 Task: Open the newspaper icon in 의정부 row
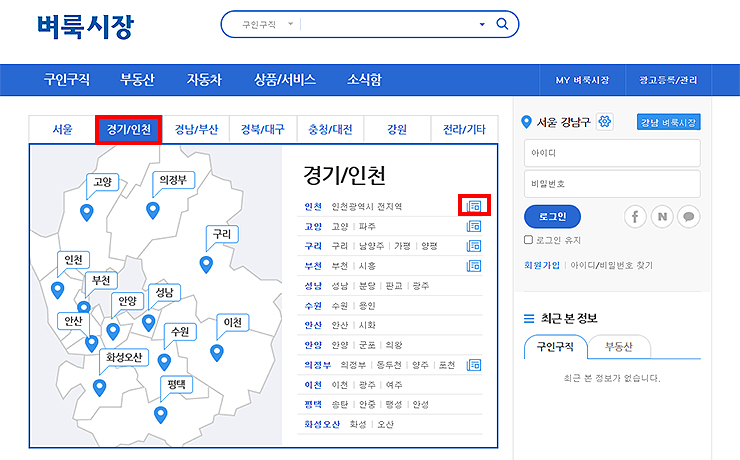474,365
